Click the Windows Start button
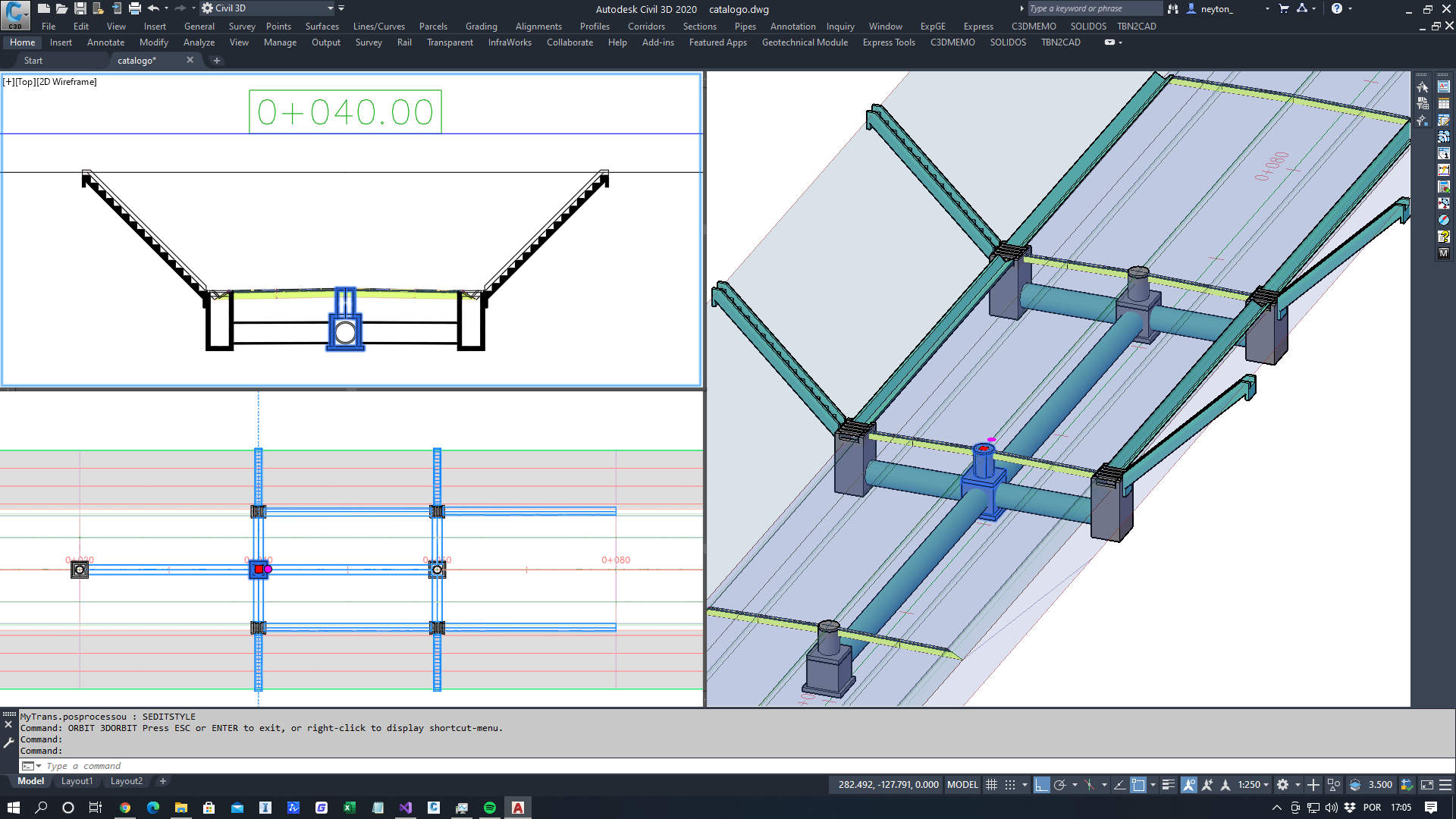This screenshot has height=819, width=1456. click(13, 808)
